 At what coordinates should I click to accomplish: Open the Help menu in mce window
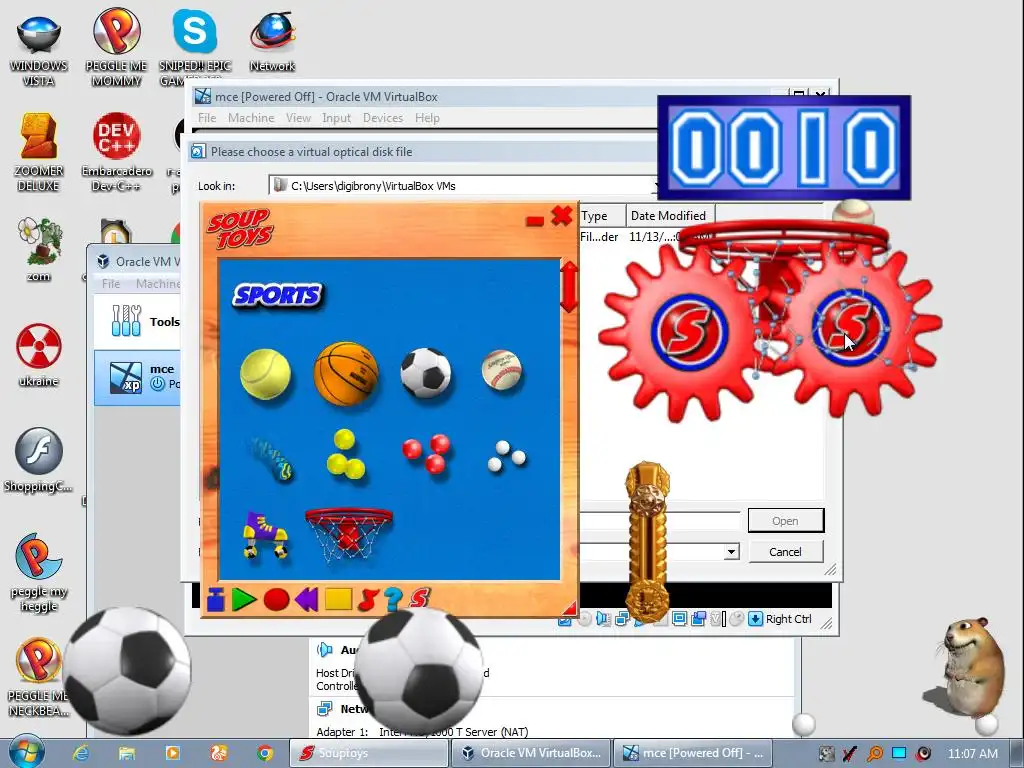click(427, 118)
